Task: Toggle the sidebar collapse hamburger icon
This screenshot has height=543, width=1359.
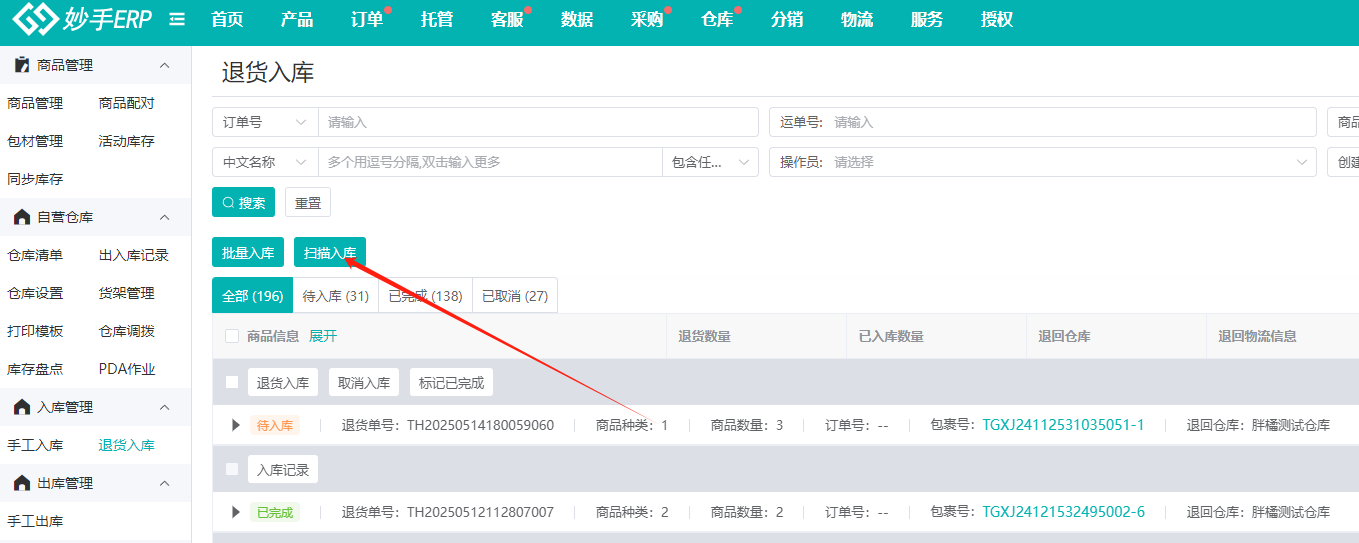Action: (x=177, y=19)
